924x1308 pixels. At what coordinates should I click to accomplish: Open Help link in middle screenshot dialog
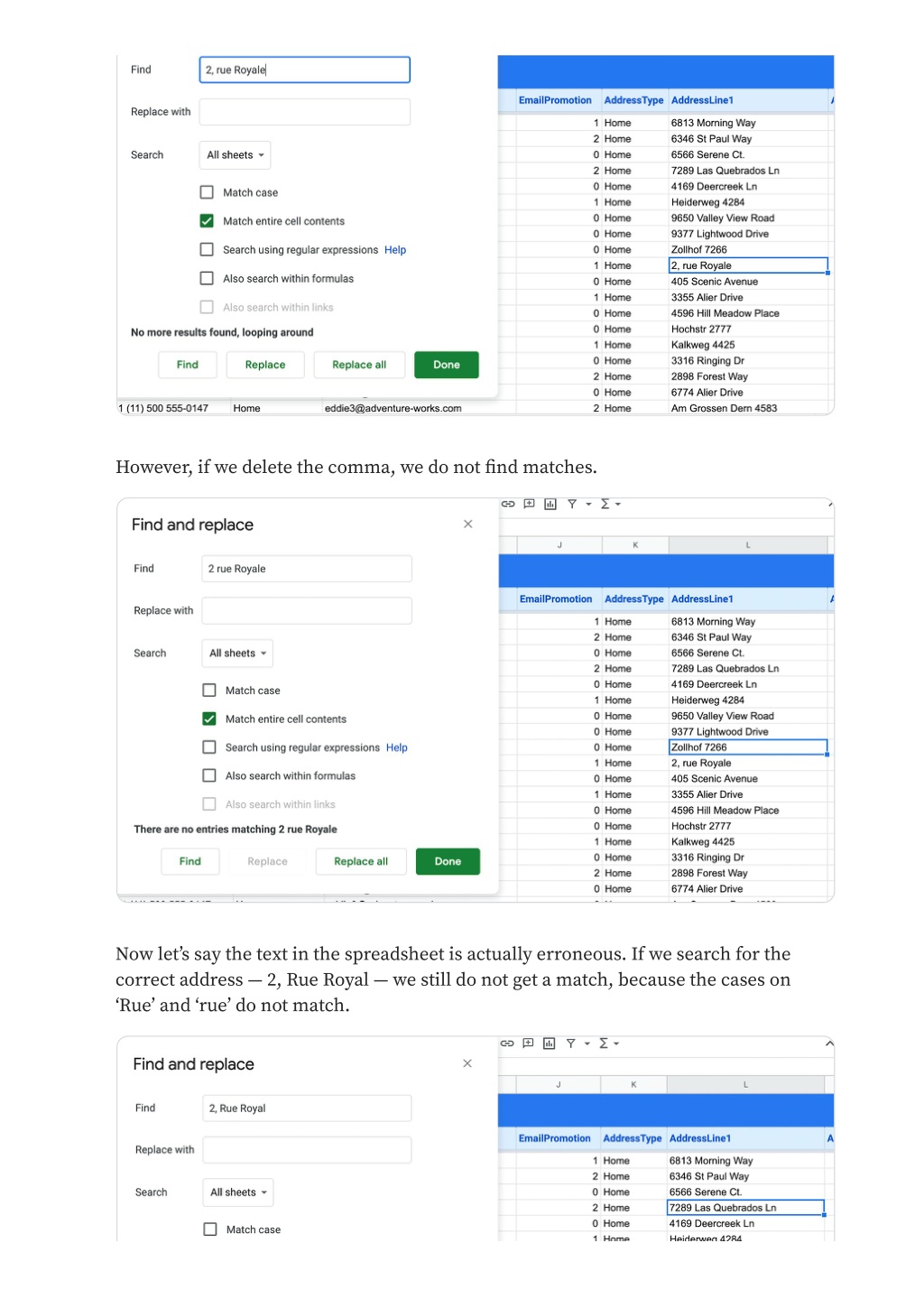[x=397, y=747]
